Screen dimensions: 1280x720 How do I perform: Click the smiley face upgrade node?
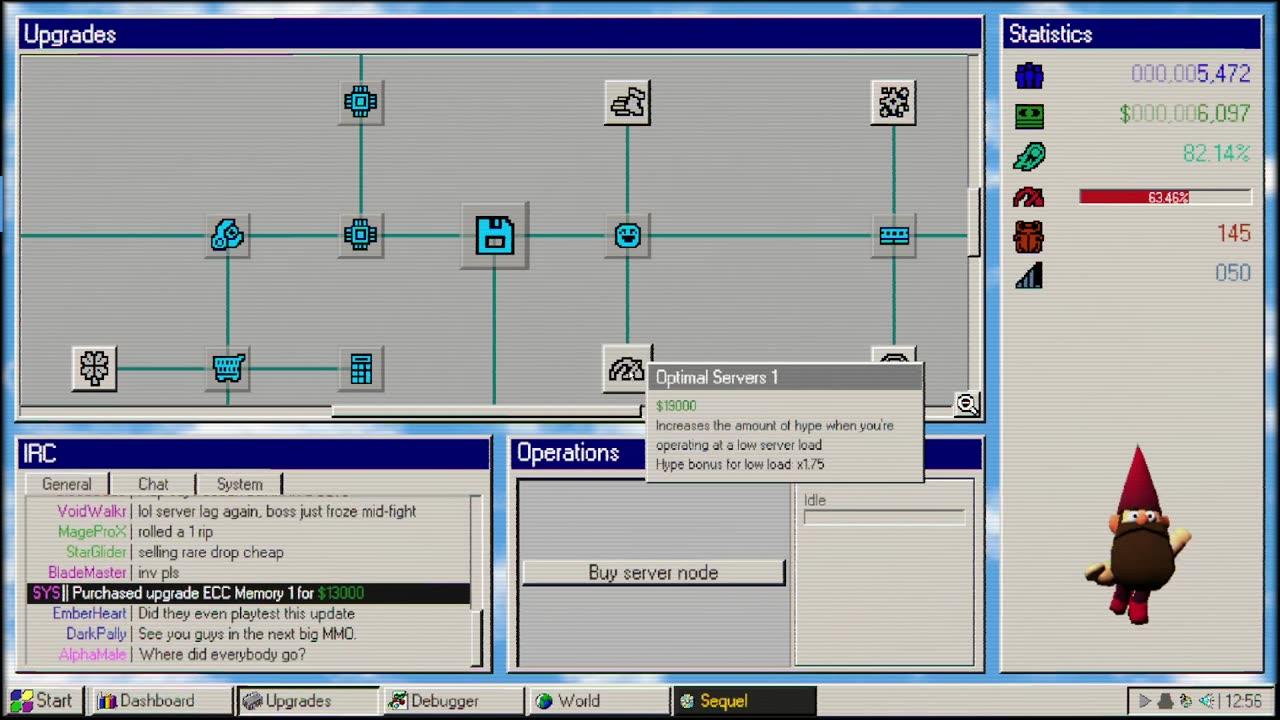click(x=627, y=236)
